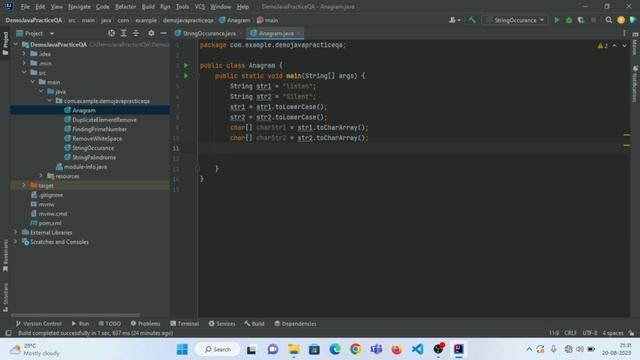
Task: Collapse all in Project panel
Action: pos(136,33)
